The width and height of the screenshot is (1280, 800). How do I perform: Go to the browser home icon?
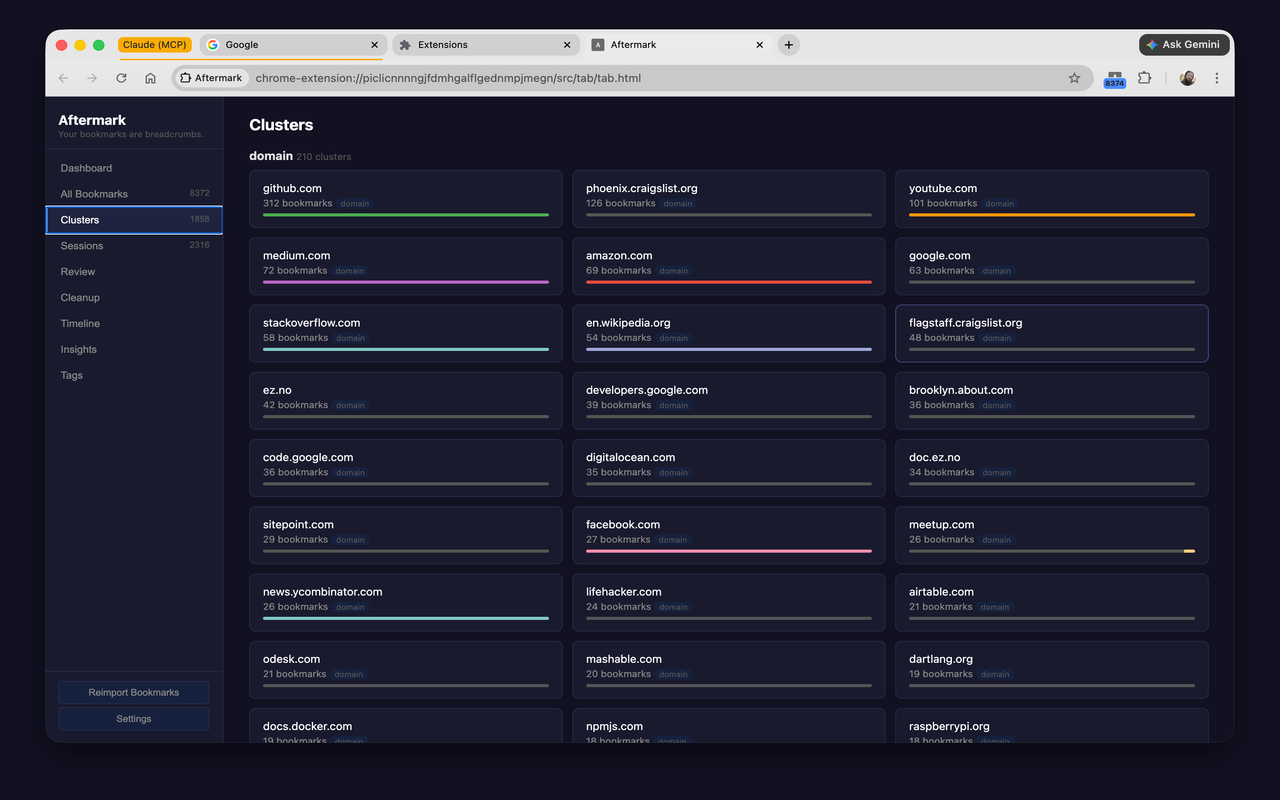pos(150,78)
